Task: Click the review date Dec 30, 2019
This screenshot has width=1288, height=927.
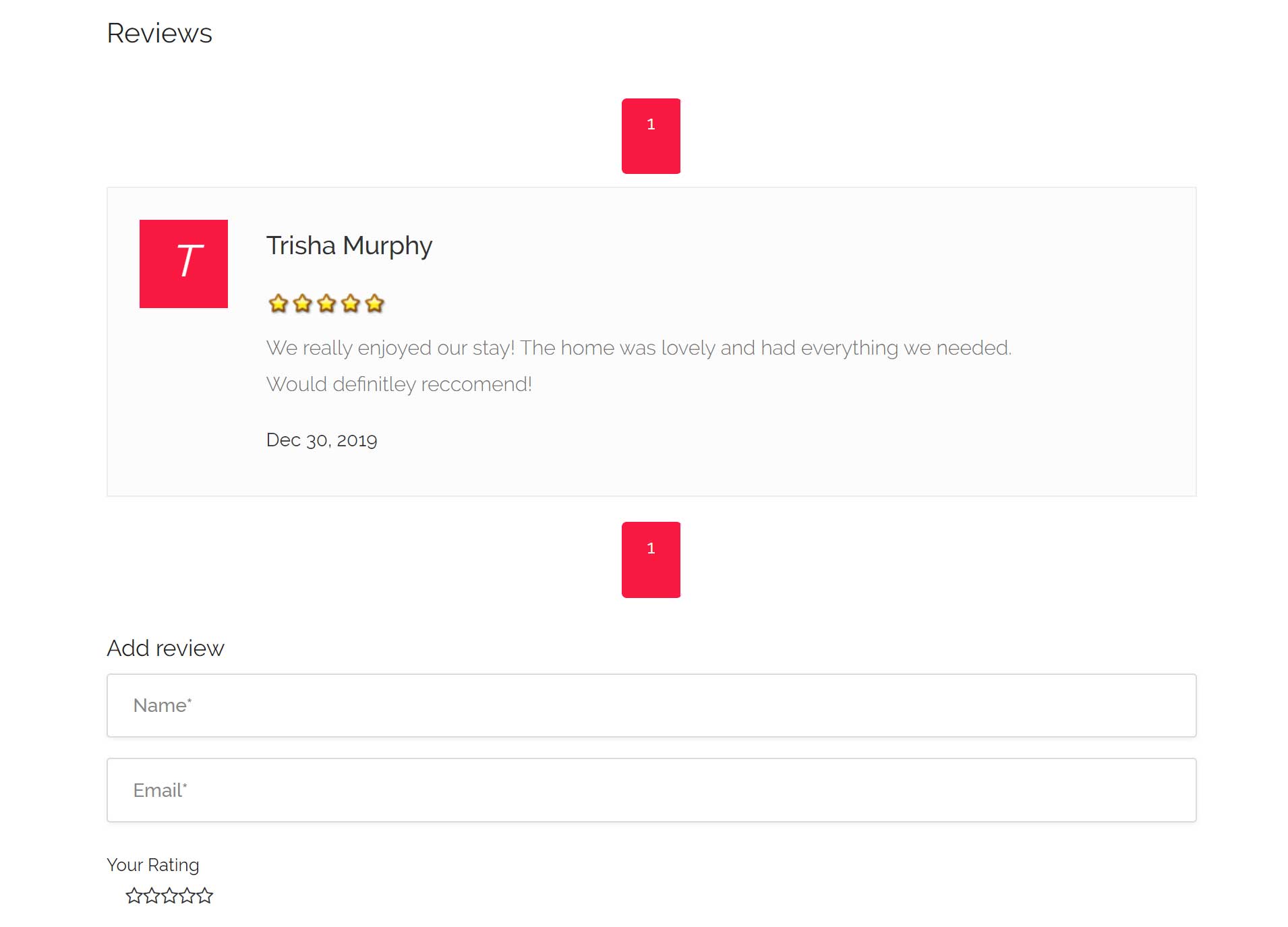Action: click(322, 440)
